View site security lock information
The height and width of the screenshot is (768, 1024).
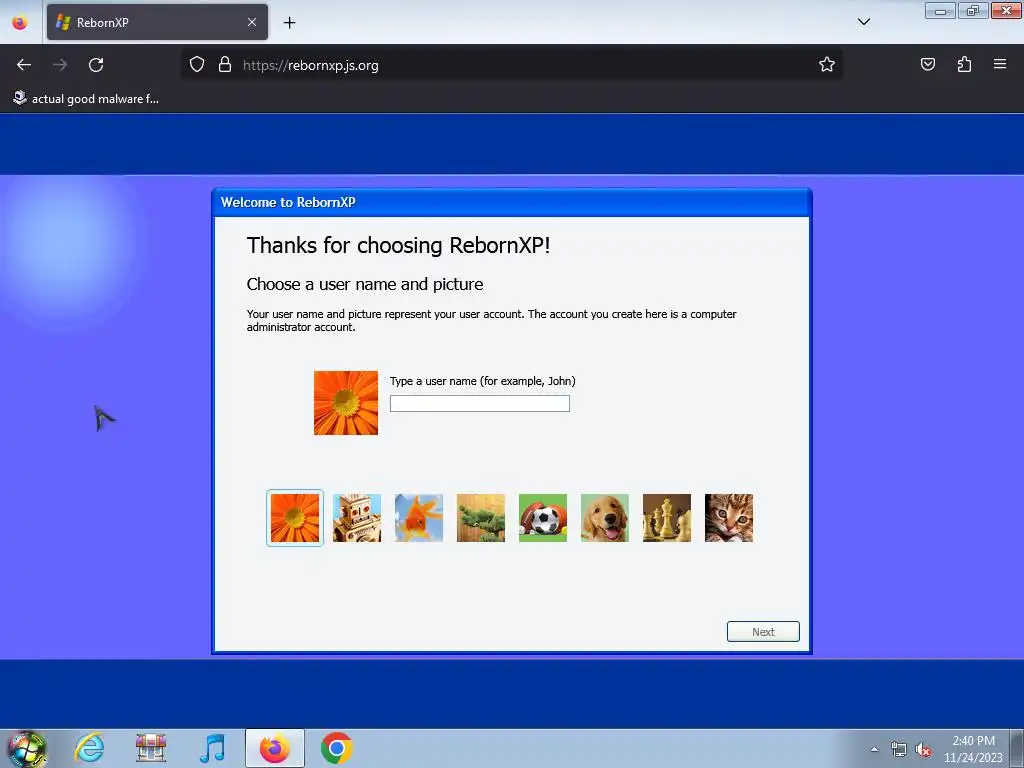pos(225,65)
